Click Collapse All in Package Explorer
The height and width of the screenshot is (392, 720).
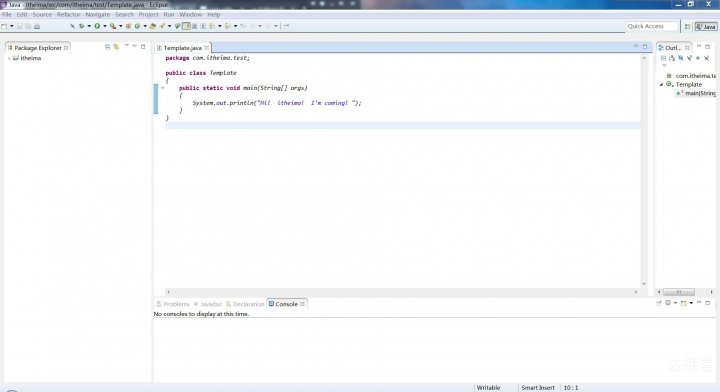point(107,47)
